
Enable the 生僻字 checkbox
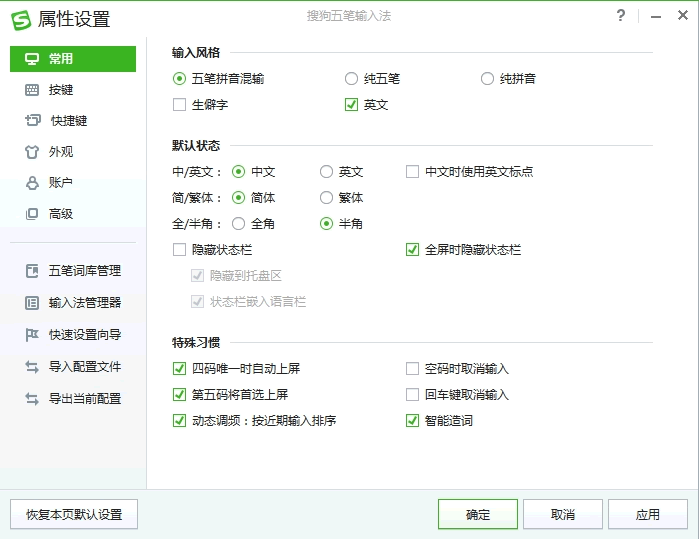click(180, 104)
